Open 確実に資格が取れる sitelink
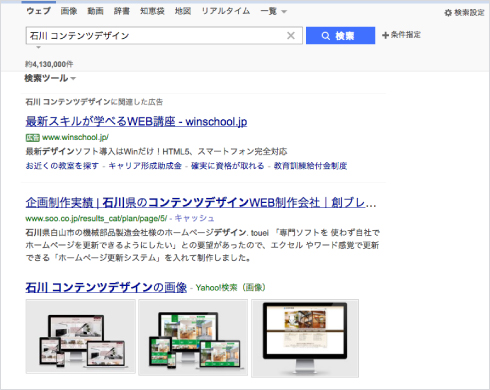 [x=227, y=166]
